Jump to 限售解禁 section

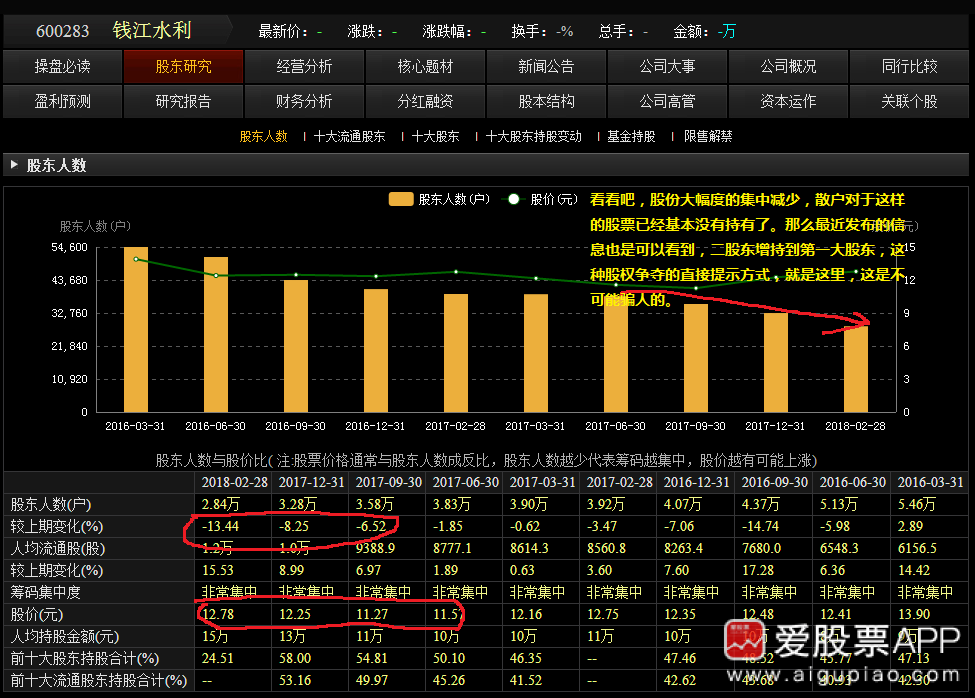click(708, 136)
